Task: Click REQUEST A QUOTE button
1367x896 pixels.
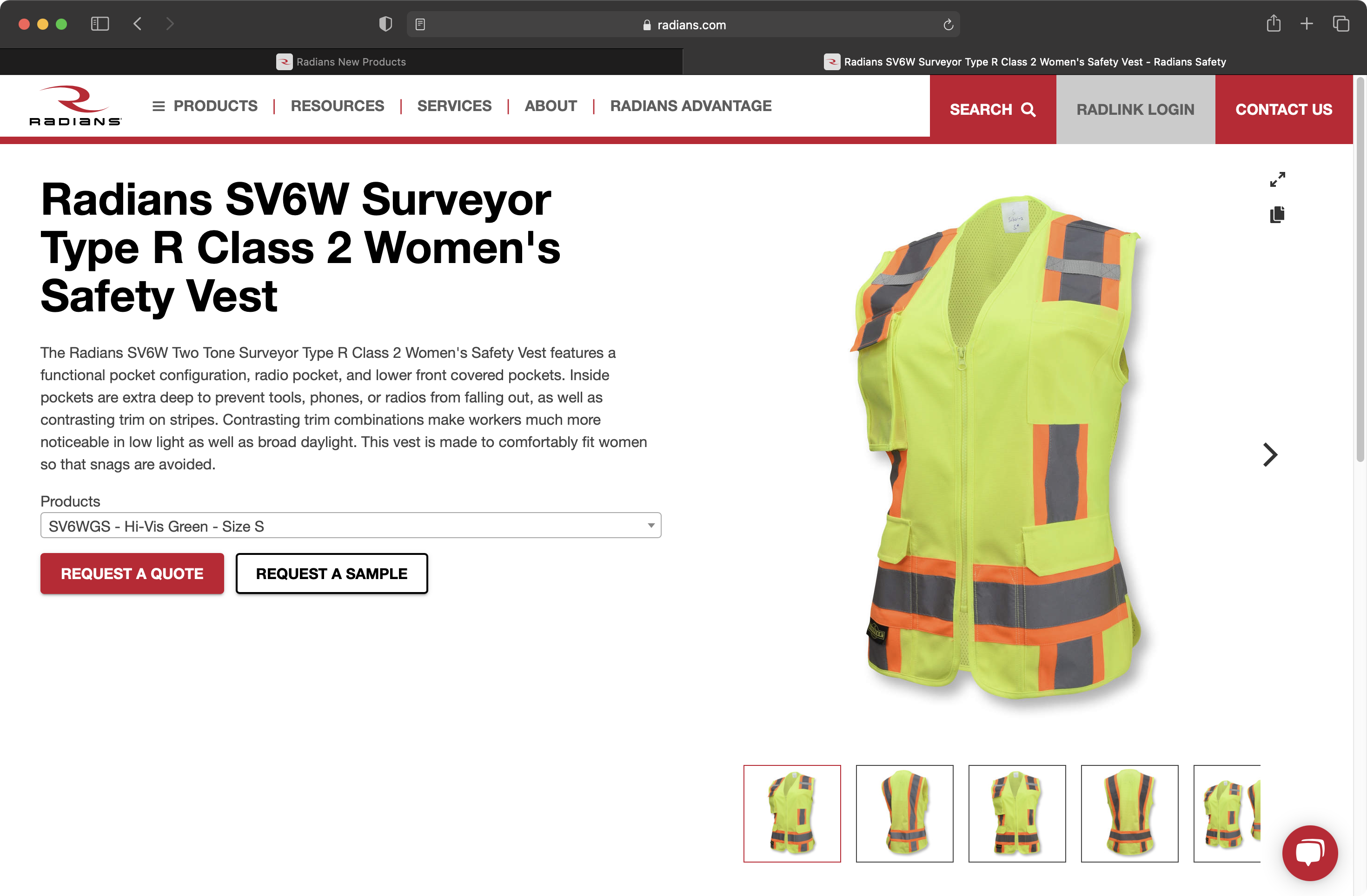Action: click(x=132, y=573)
